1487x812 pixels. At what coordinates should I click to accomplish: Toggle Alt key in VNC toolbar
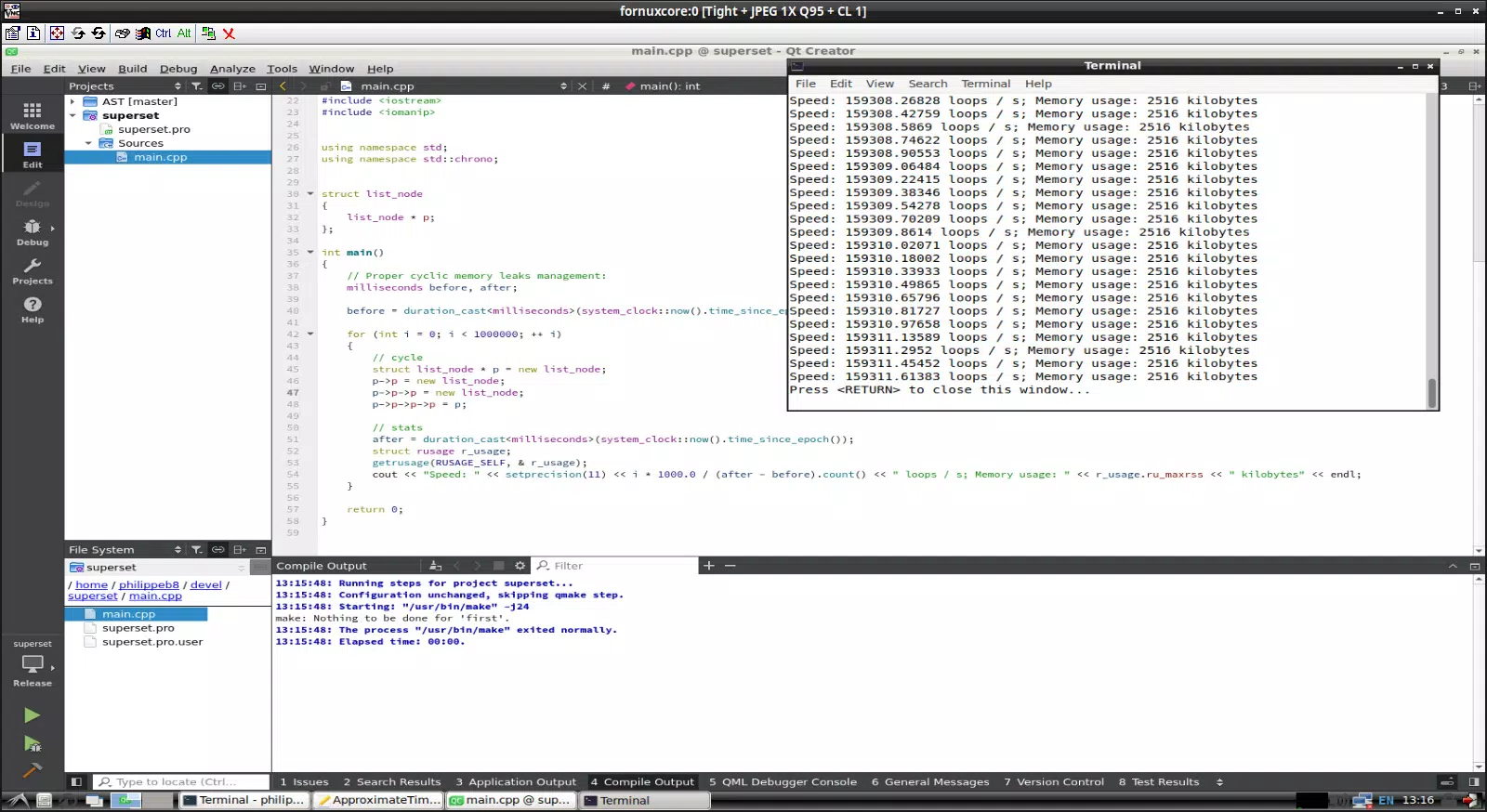click(184, 33)
